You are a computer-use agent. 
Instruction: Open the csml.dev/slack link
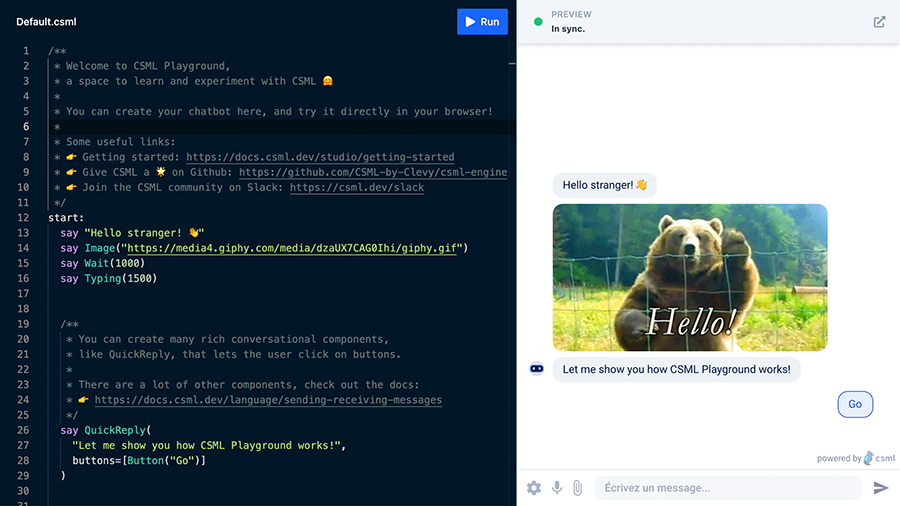point(356,188)
